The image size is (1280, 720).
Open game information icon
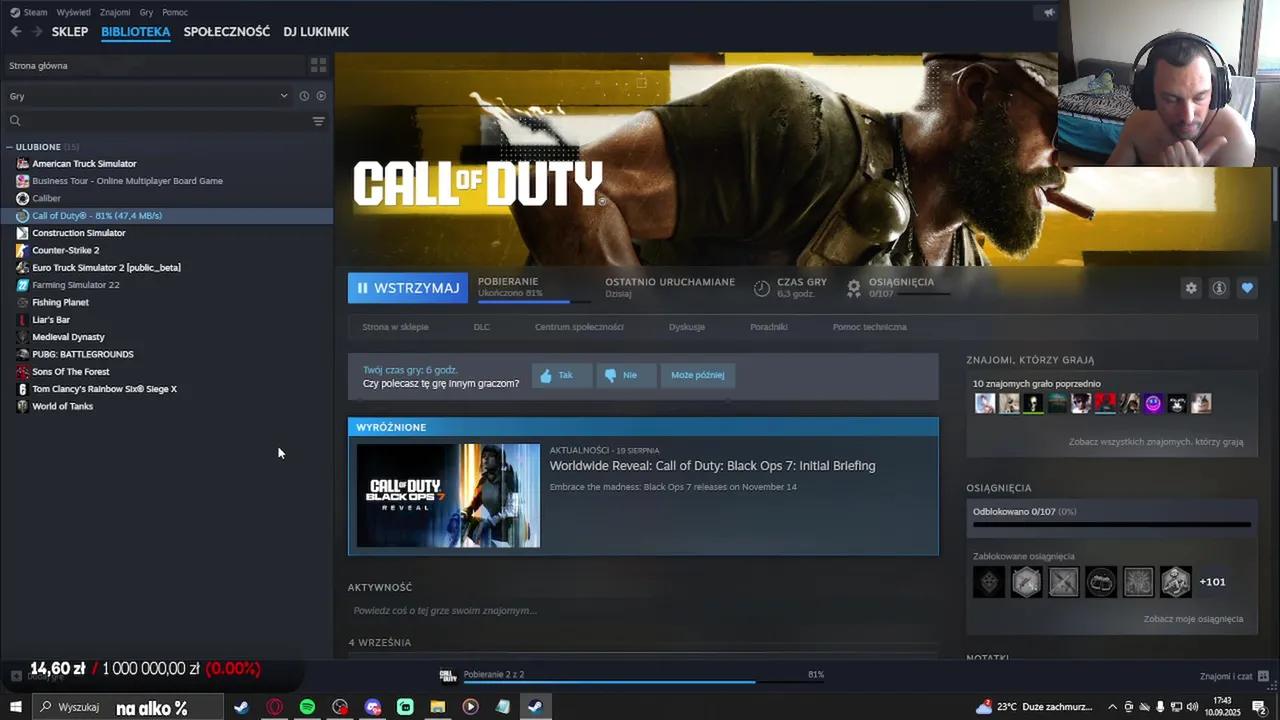(x=1219, y=288)
